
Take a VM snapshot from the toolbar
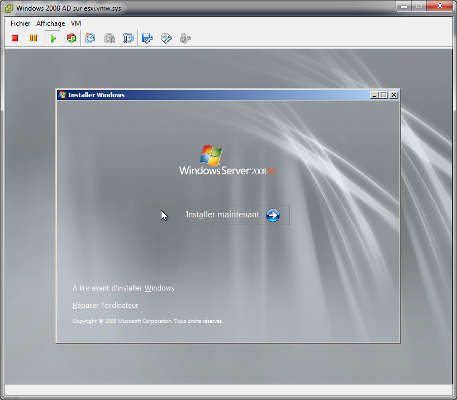click(x=90, y=38)
